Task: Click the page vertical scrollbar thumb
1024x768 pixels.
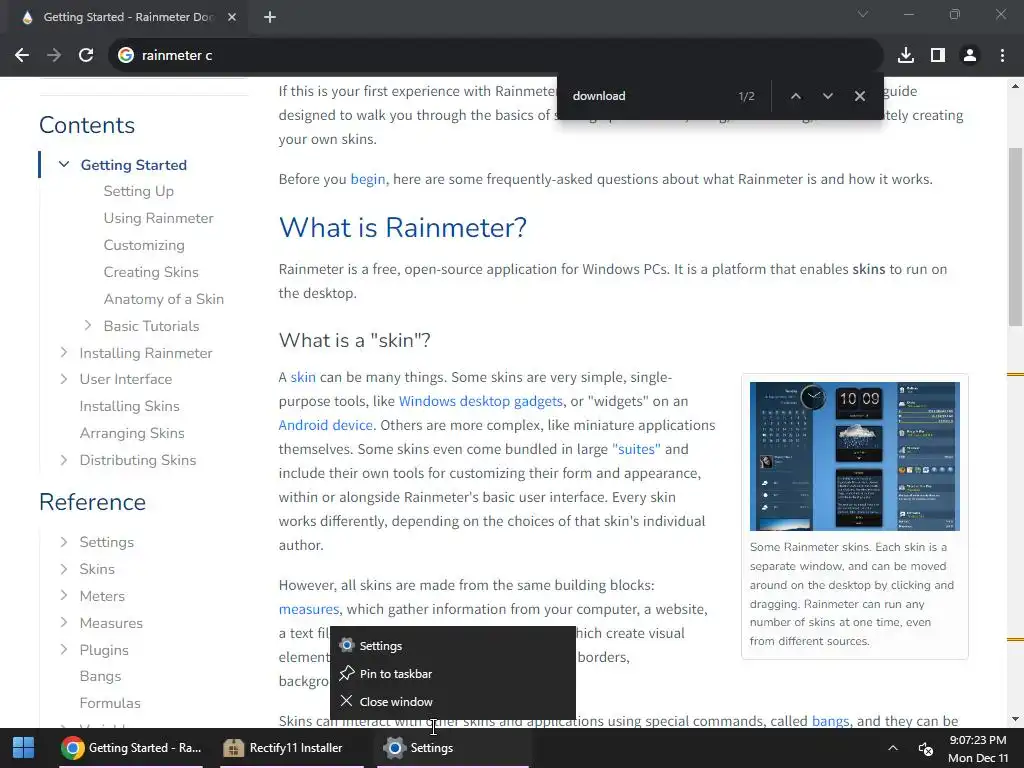Action: 1016,236
